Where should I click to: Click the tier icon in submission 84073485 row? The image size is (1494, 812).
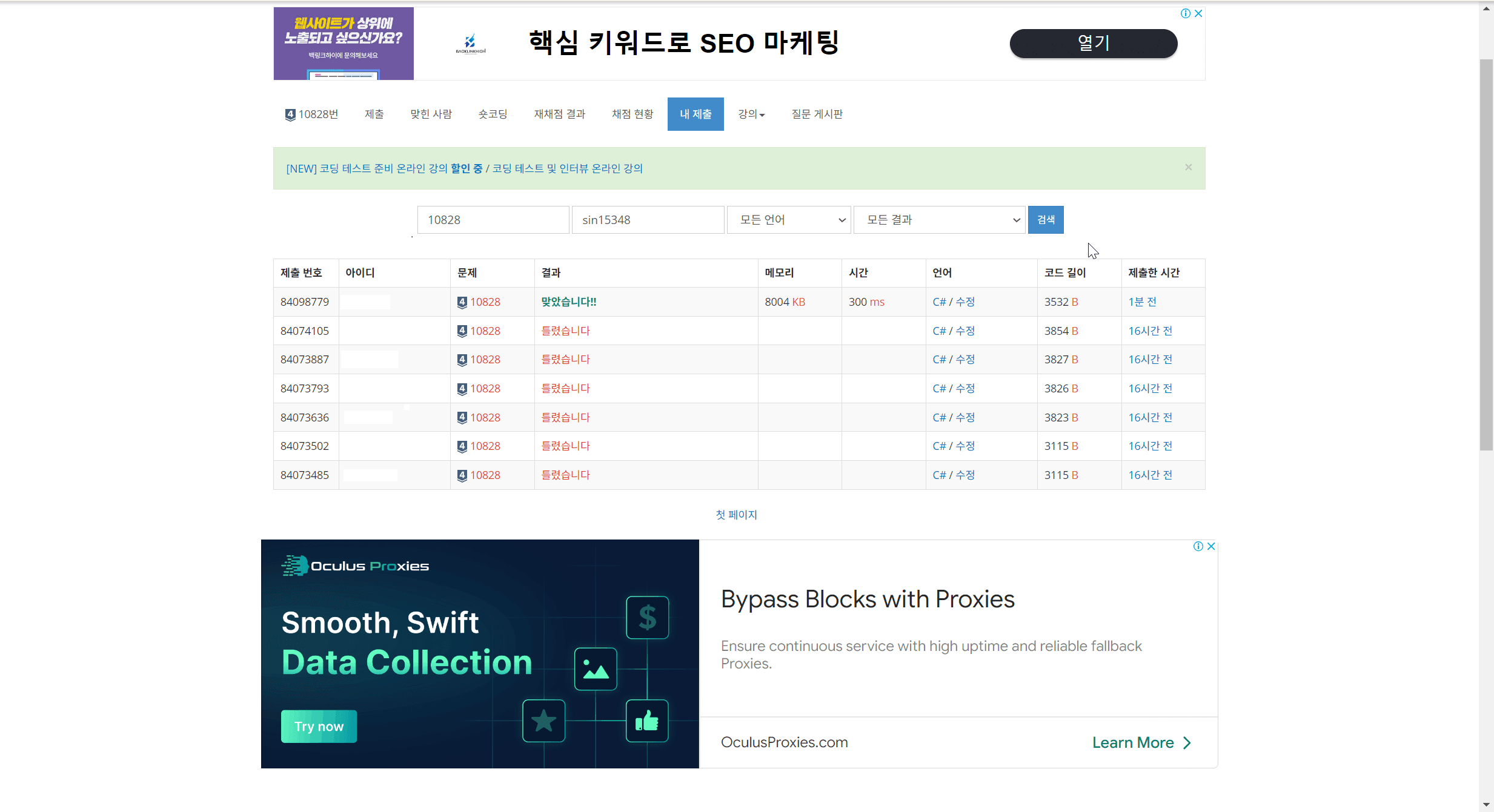[462, 475]
